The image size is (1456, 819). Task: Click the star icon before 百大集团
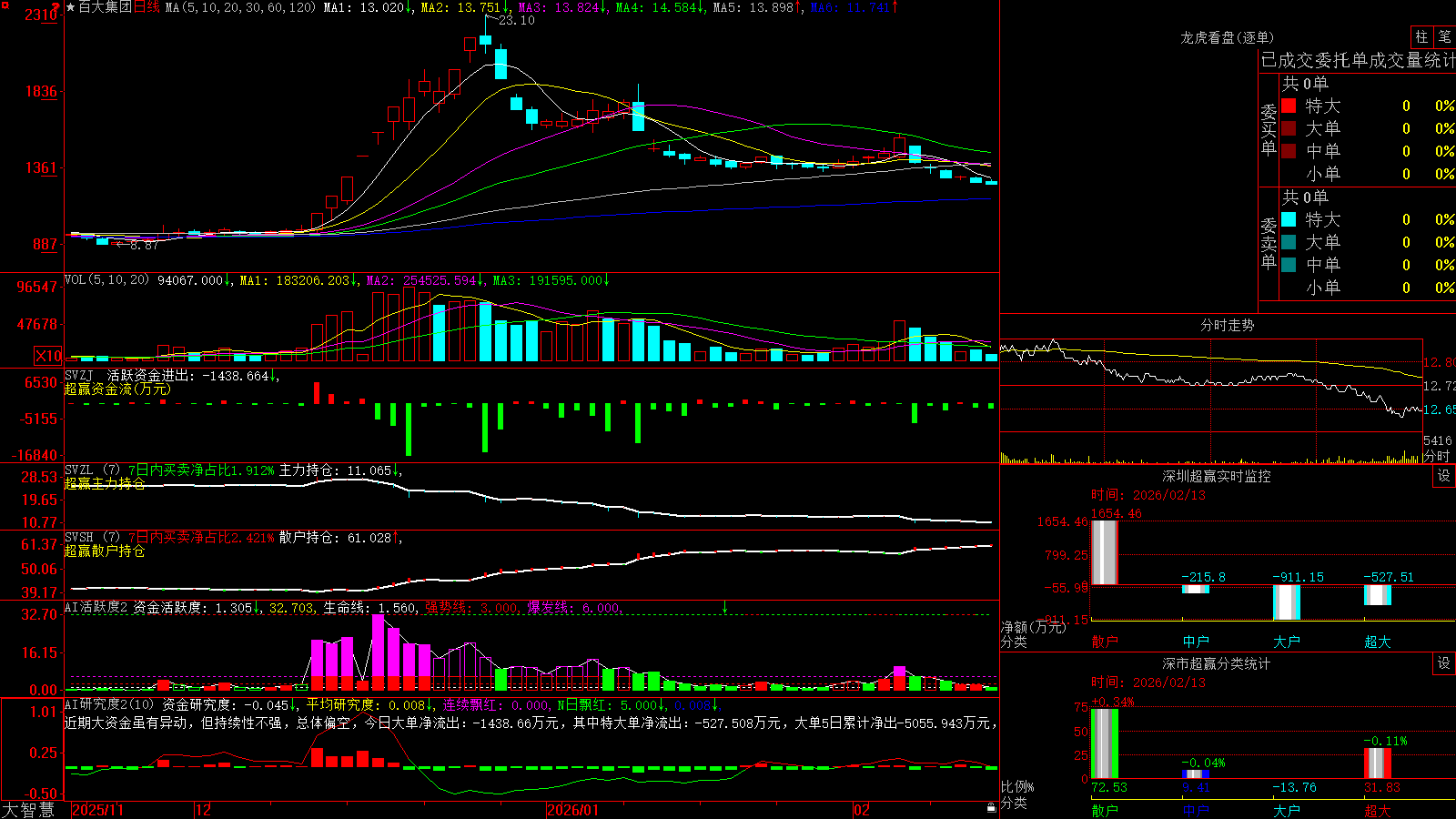pos(70,7)
